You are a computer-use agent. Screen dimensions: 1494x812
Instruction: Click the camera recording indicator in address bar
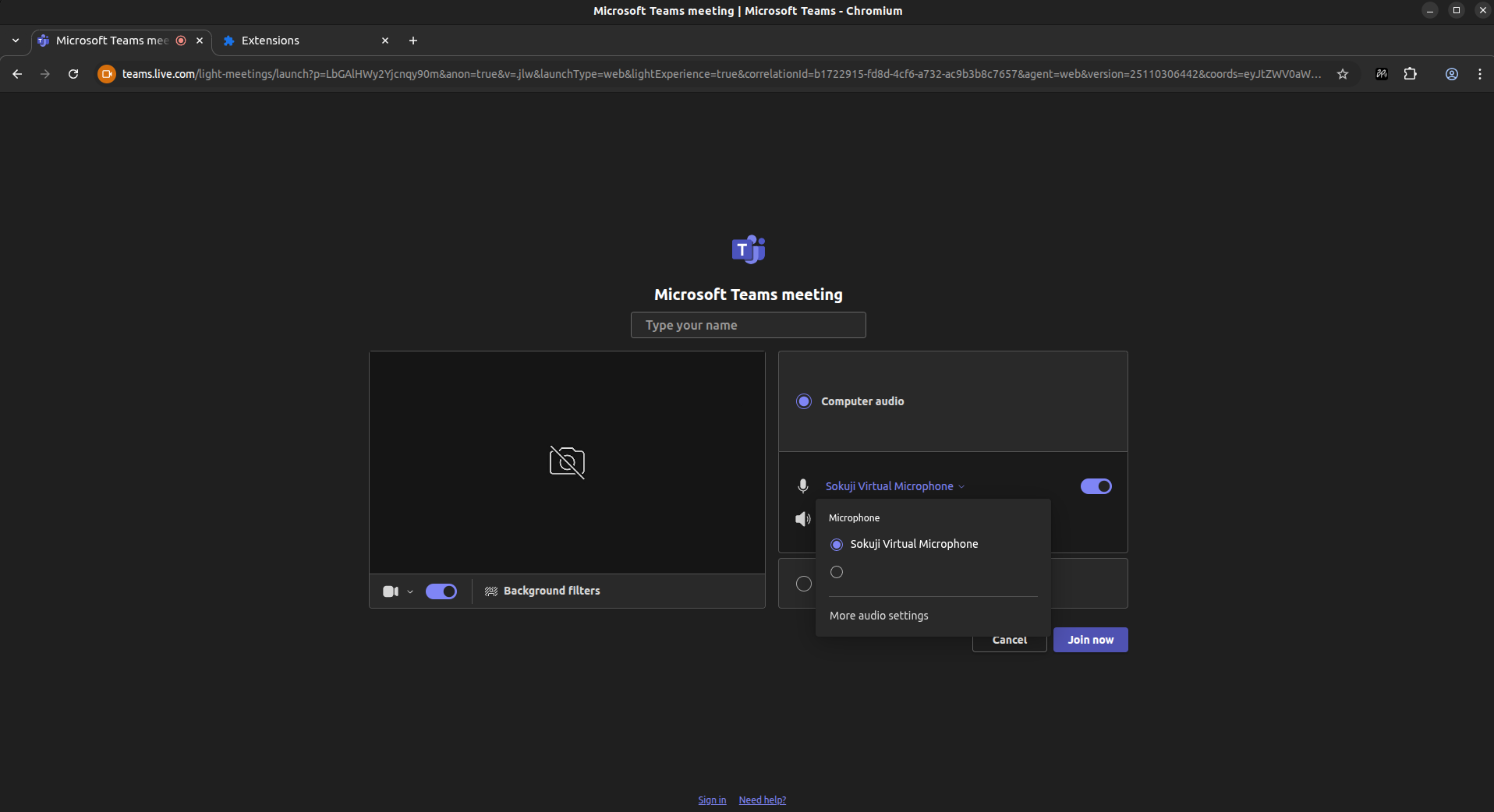coord(107,74)
